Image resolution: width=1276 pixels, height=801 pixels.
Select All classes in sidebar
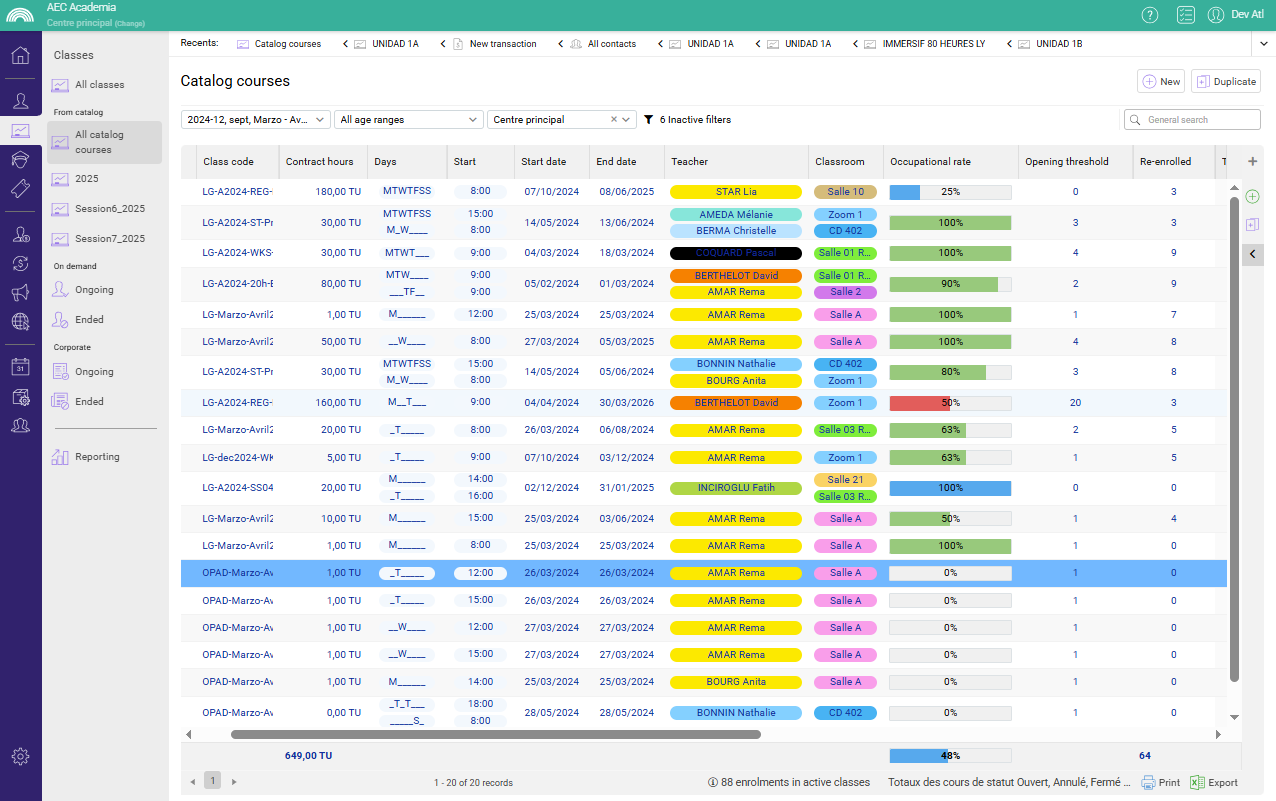[x=103, y=85]
